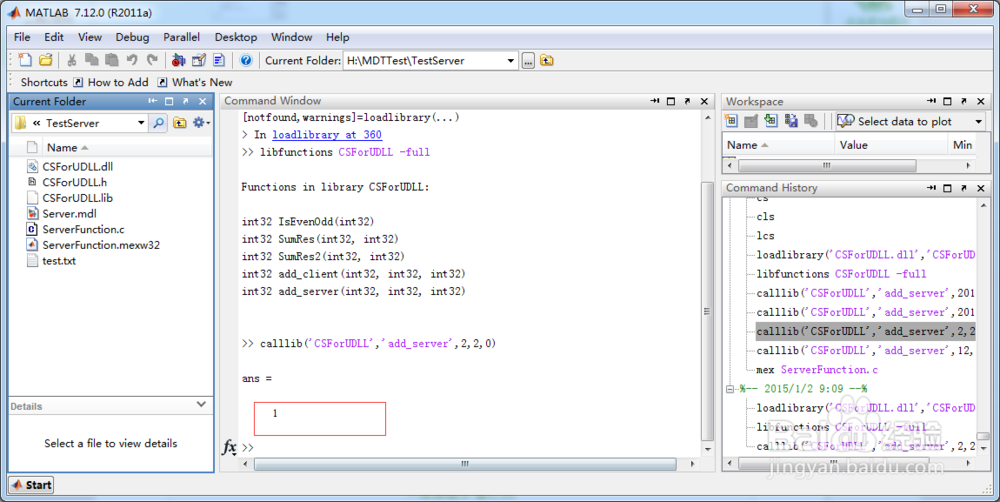Click Command Window horizontal scrollbar
Viewport: 1000px width, 502px height.
tap(465, 464)
